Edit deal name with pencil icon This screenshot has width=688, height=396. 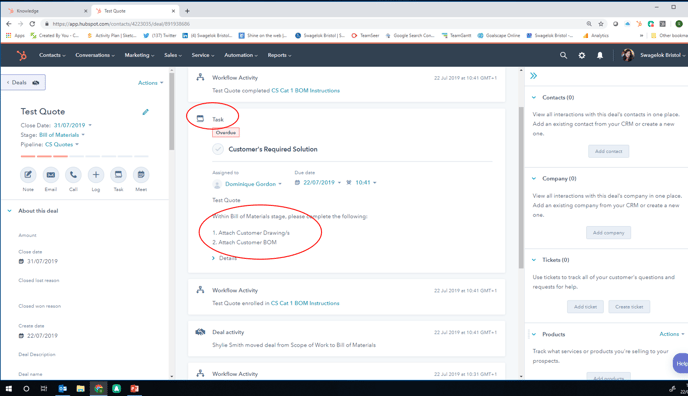tap(146, 112)
